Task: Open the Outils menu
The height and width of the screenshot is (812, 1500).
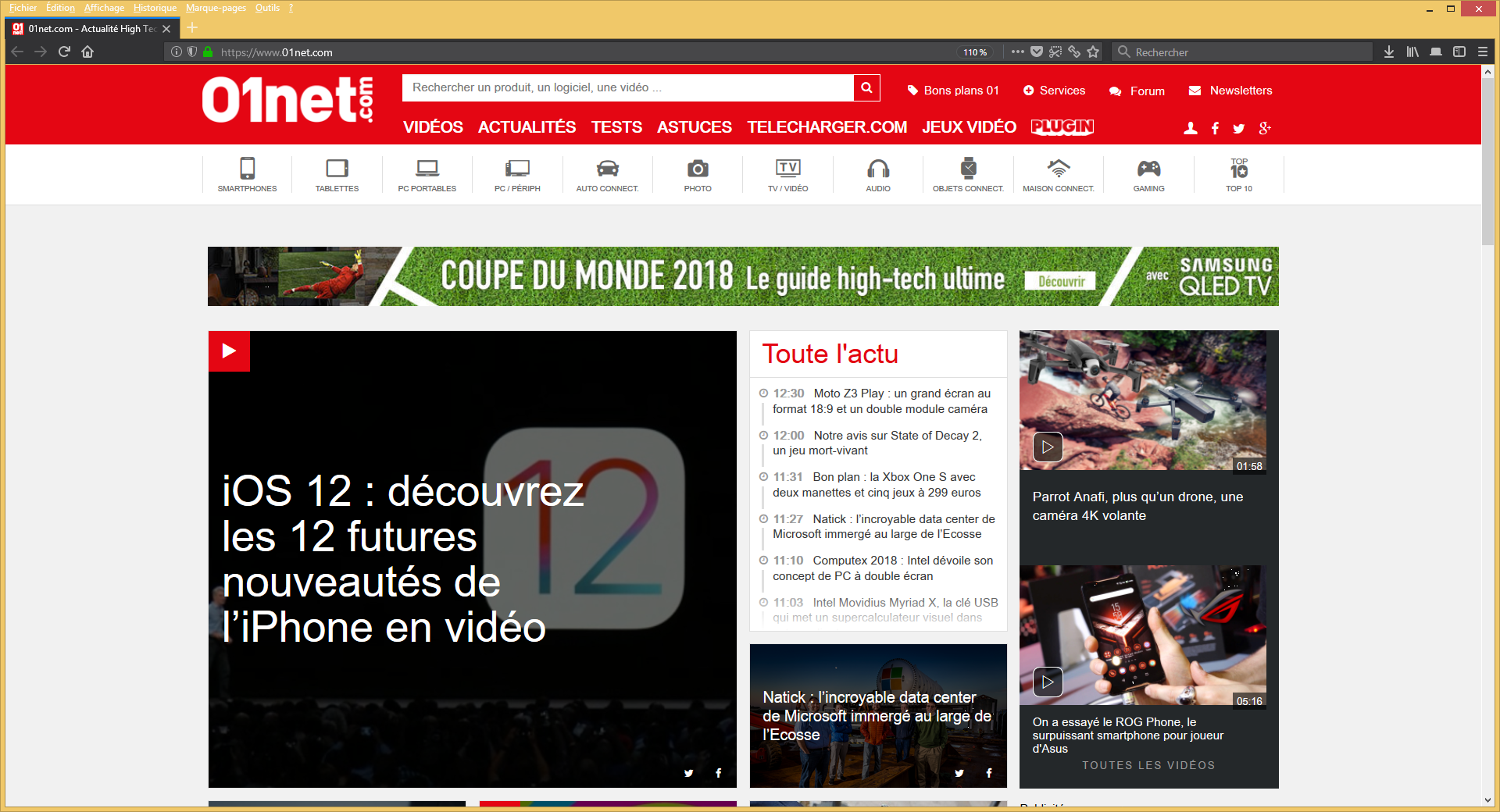Action: [x=267, y=8]
